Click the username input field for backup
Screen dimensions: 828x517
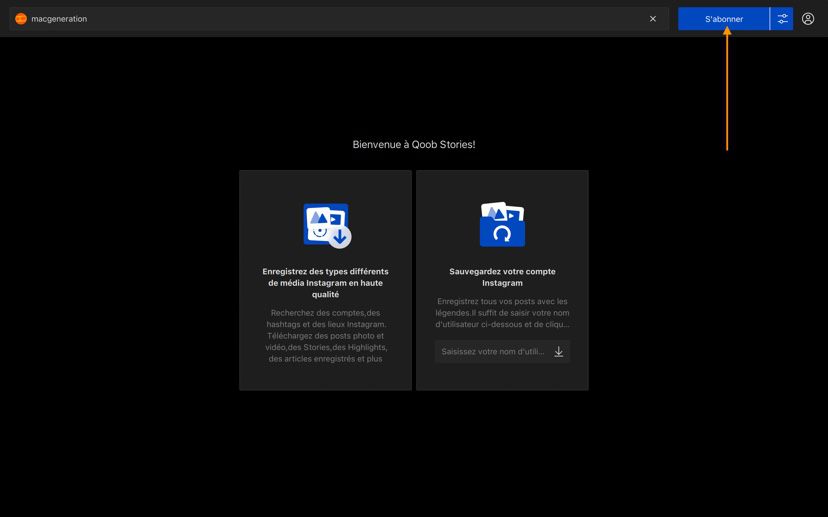coord(502,352)
